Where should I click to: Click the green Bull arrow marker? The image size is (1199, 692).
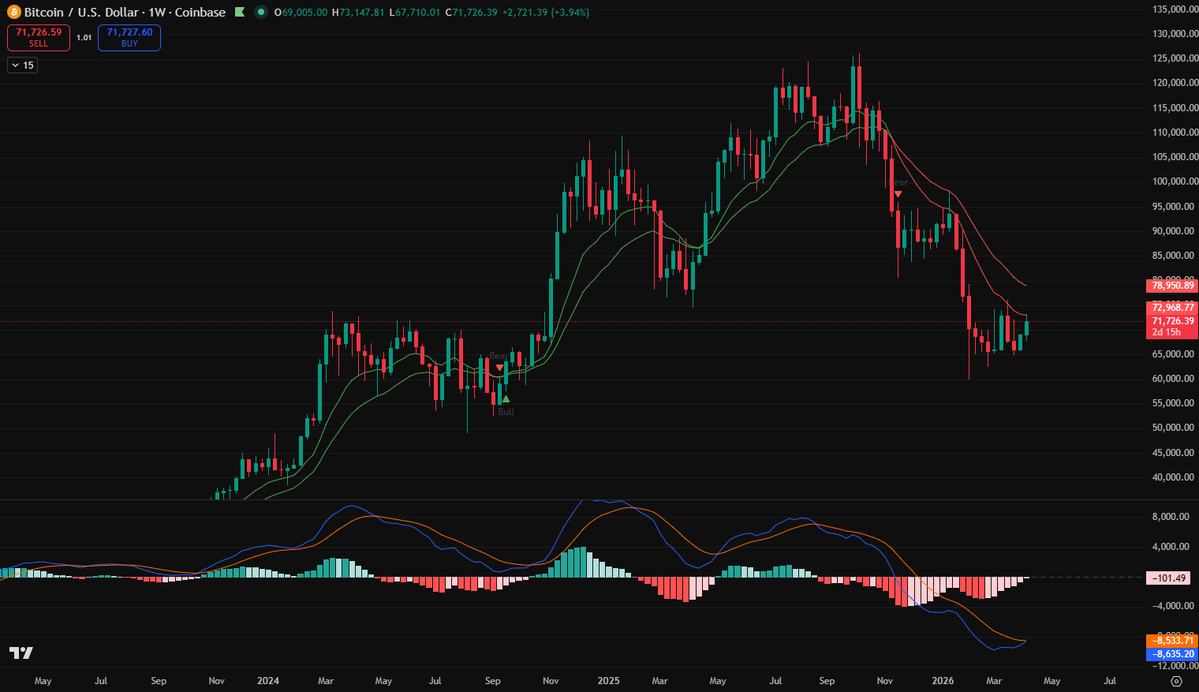[505, 399]
